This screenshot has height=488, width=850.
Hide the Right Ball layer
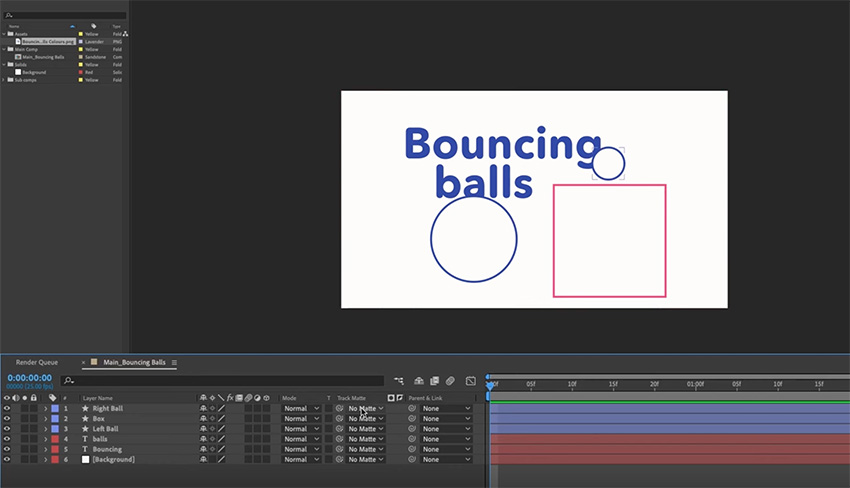pos(6,408)
